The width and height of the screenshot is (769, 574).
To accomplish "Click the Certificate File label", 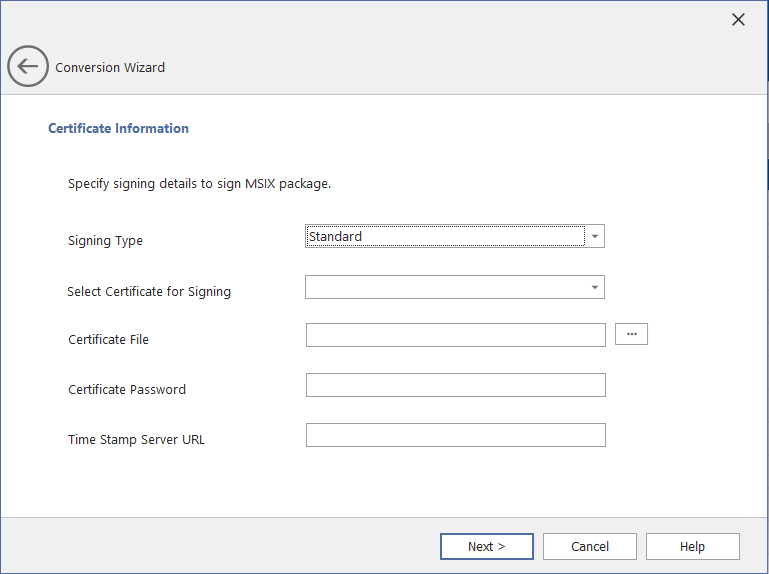I will pos(108,340).
